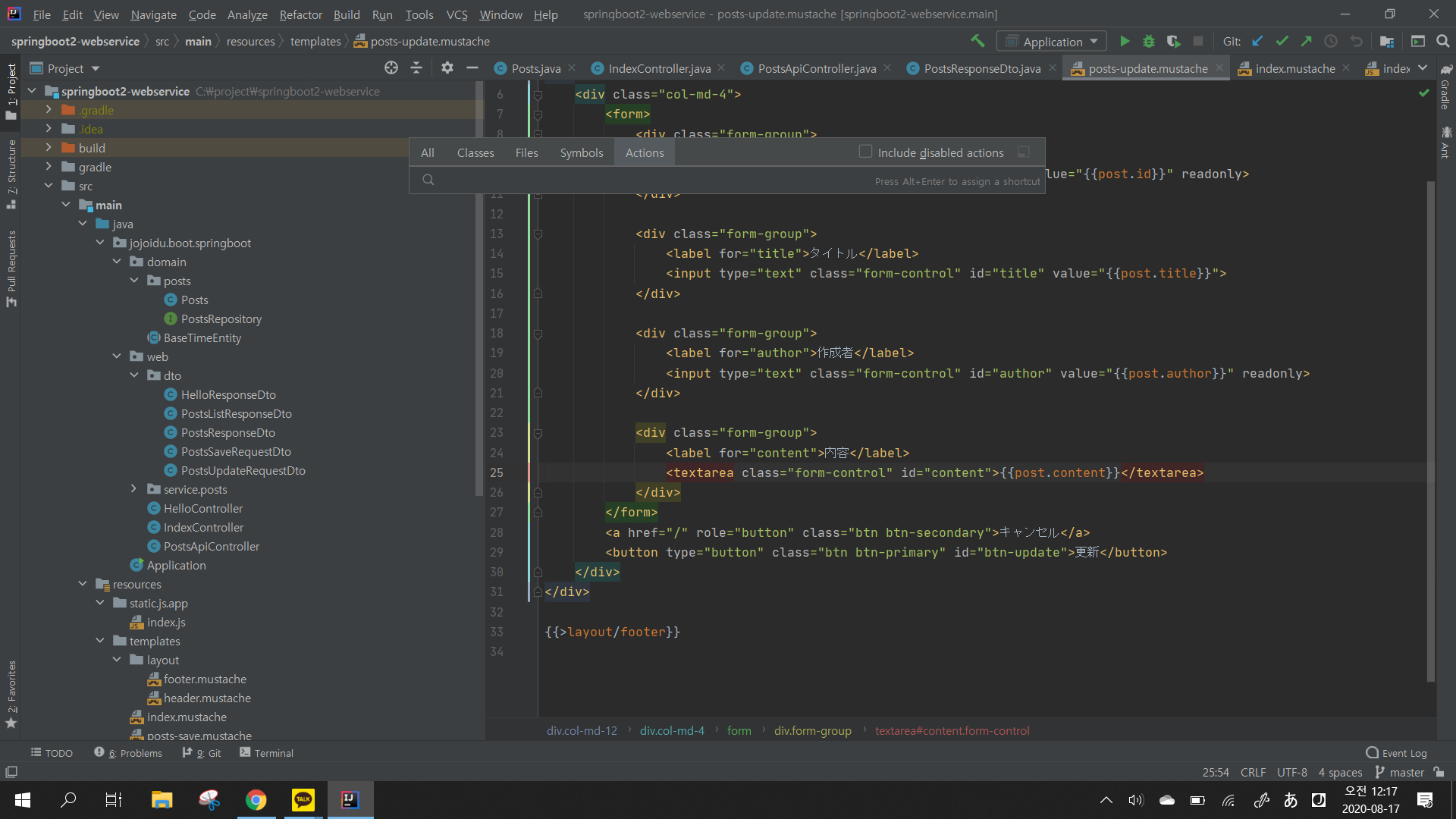Select the Classes search tab

click(475, 152)
